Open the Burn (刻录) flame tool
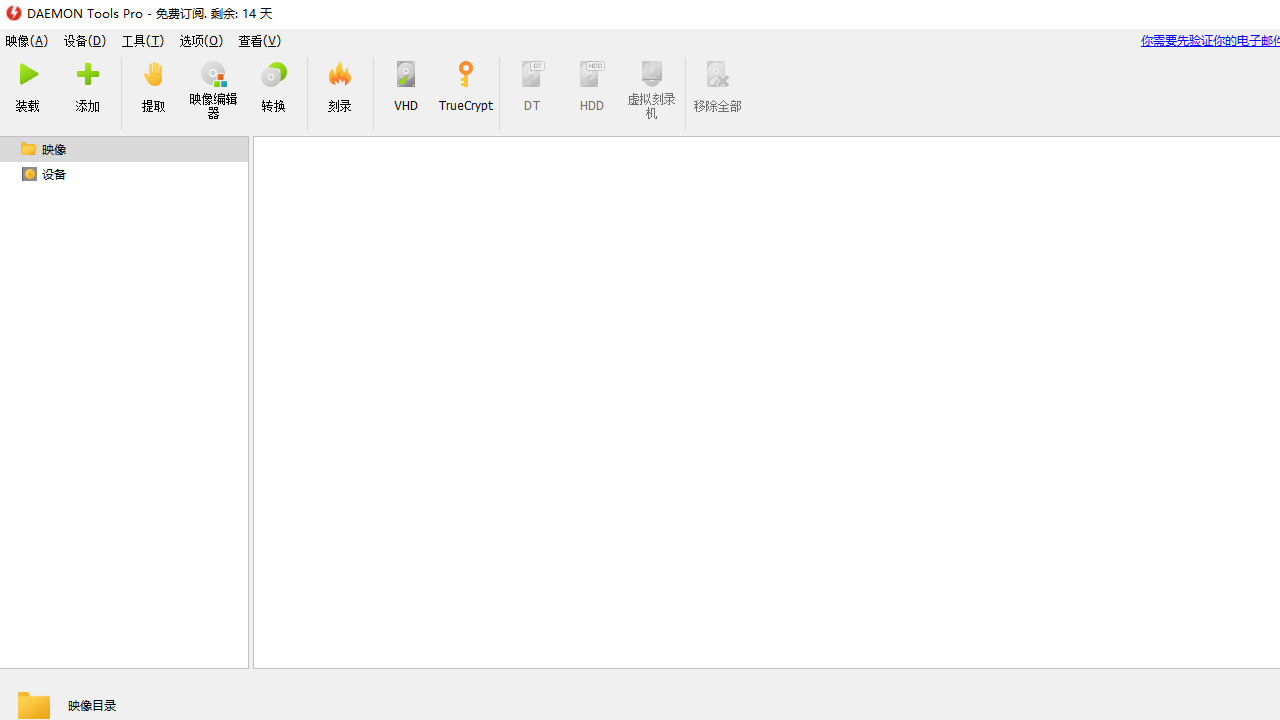Viewport: 1280px width, 720px height. pos(340,76)
